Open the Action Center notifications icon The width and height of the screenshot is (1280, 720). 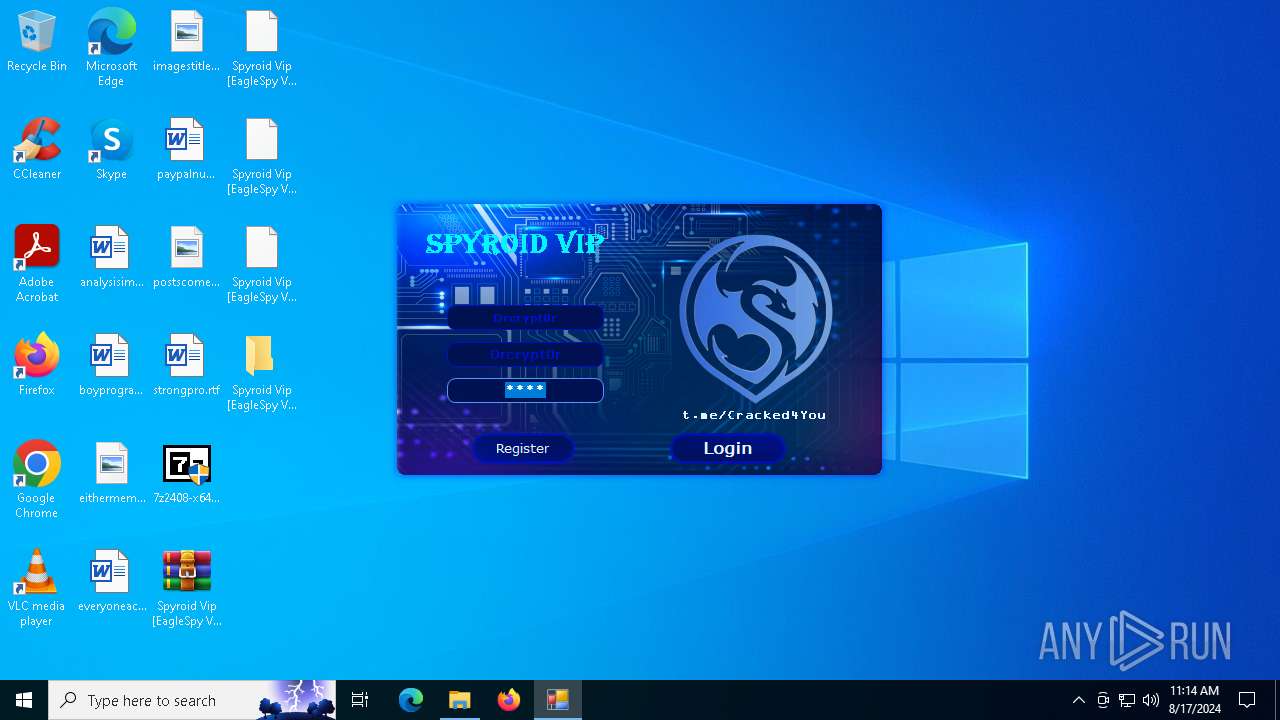tap(1247, 700)
